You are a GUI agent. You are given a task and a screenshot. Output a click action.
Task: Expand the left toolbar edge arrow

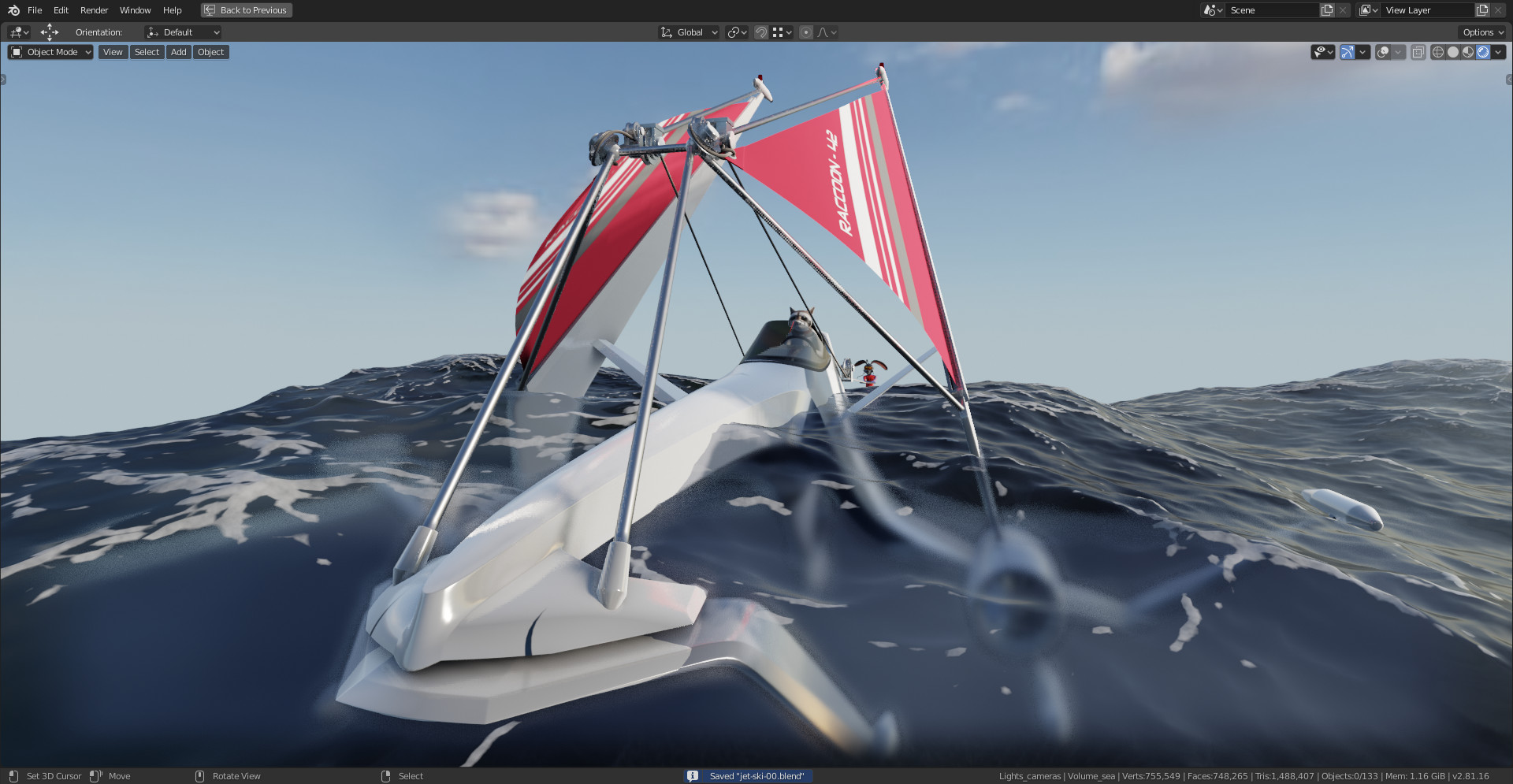coord(3,80)
